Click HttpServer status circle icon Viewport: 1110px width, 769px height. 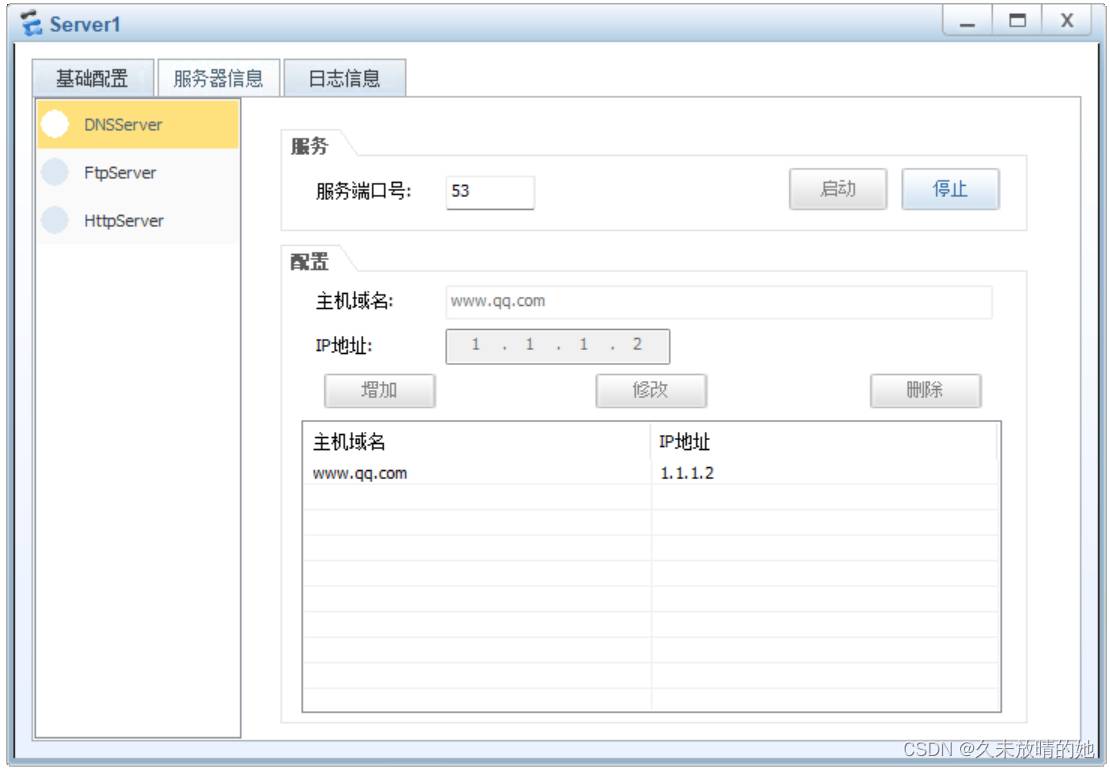[x=55, y=220]
